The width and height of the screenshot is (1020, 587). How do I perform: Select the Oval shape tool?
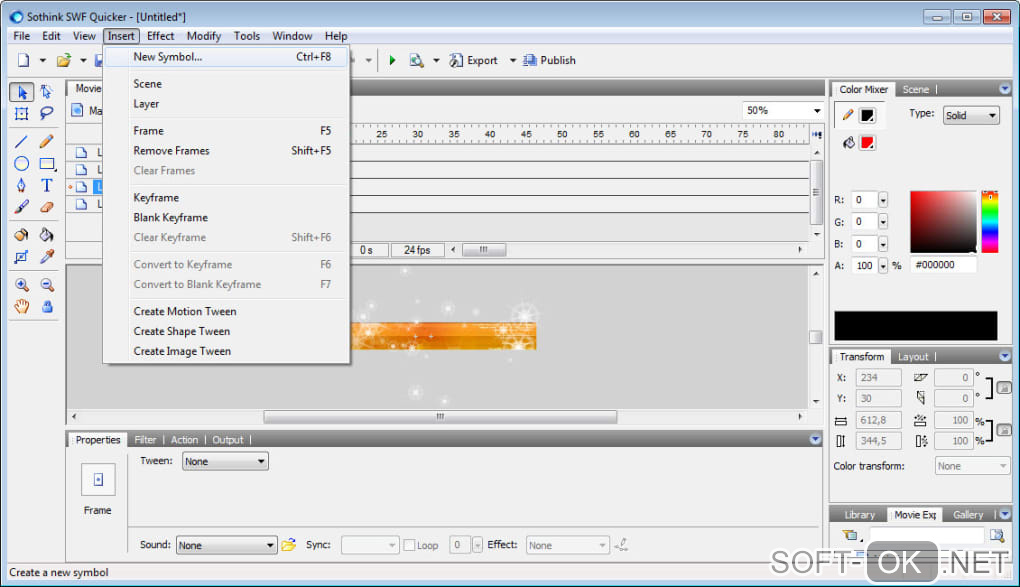coord(21,164)
